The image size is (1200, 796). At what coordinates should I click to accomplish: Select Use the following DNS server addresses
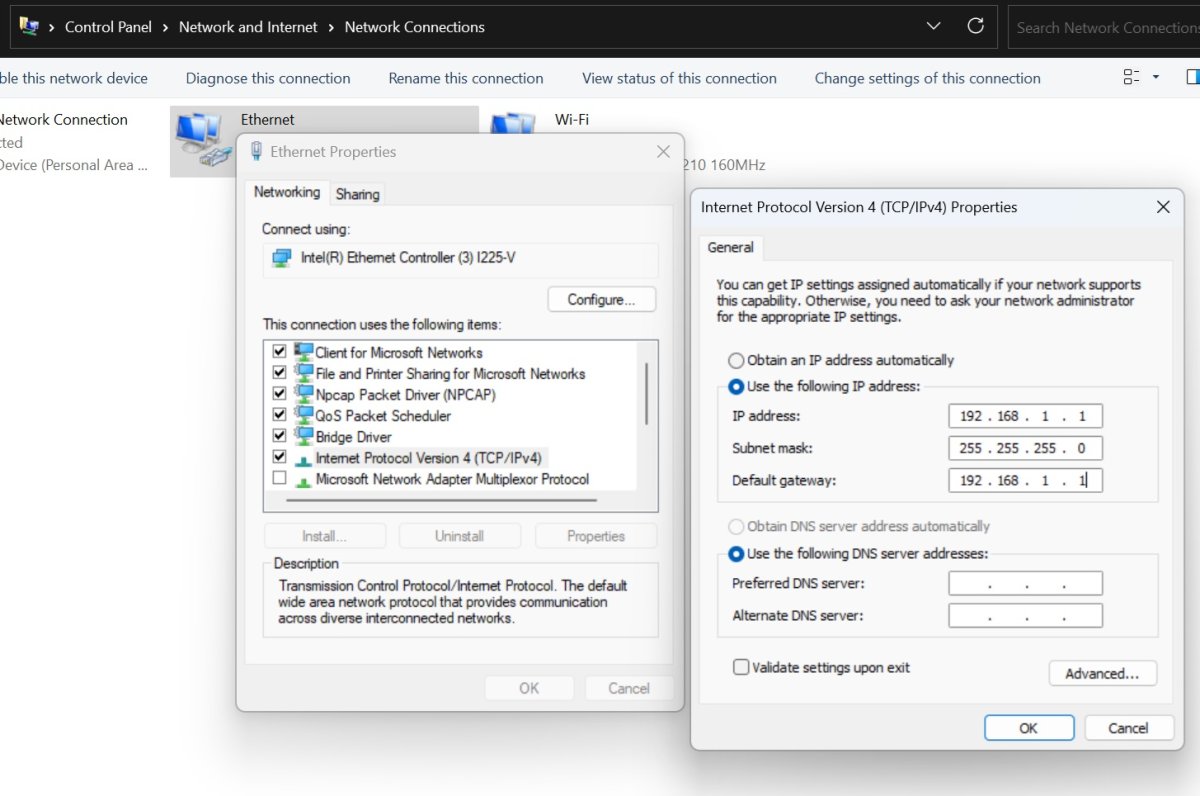[x=737, y=553]
